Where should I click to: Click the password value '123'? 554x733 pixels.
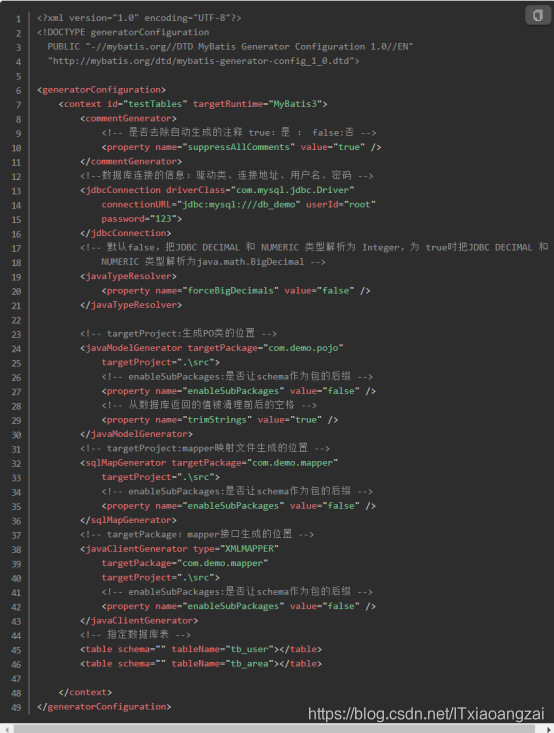[163, 219]
